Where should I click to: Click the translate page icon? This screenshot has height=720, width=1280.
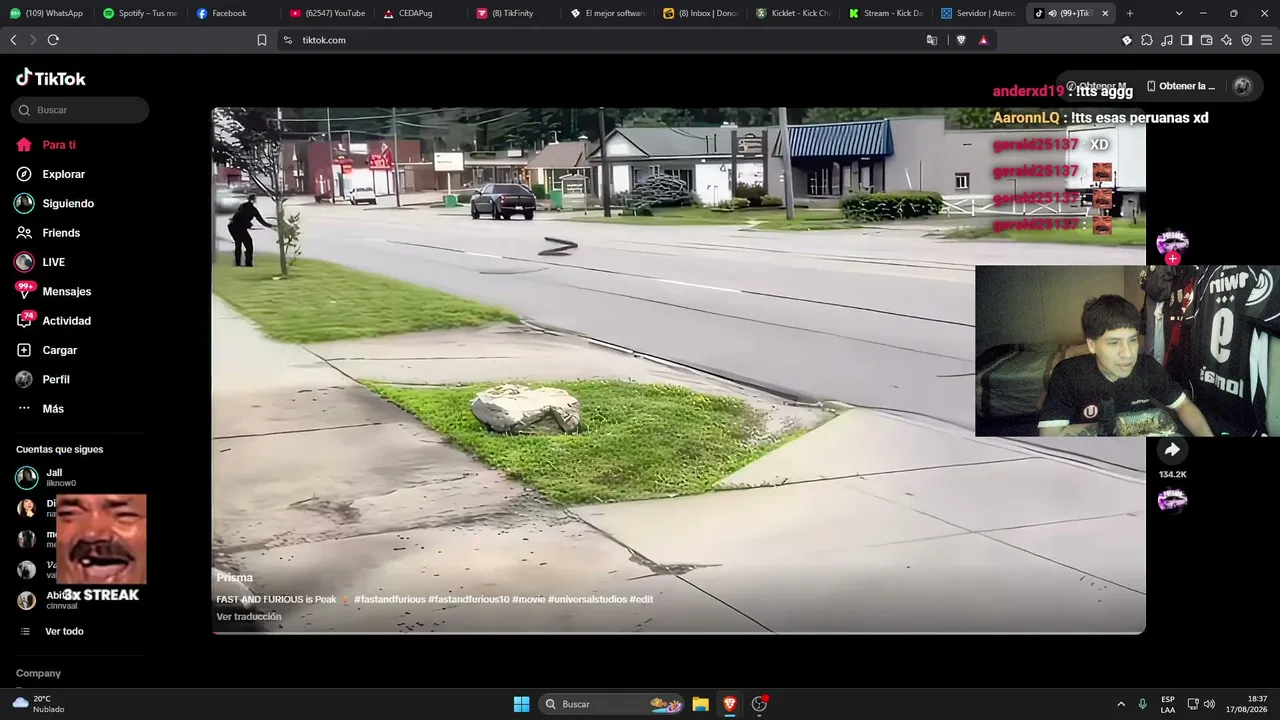(932, 40)
